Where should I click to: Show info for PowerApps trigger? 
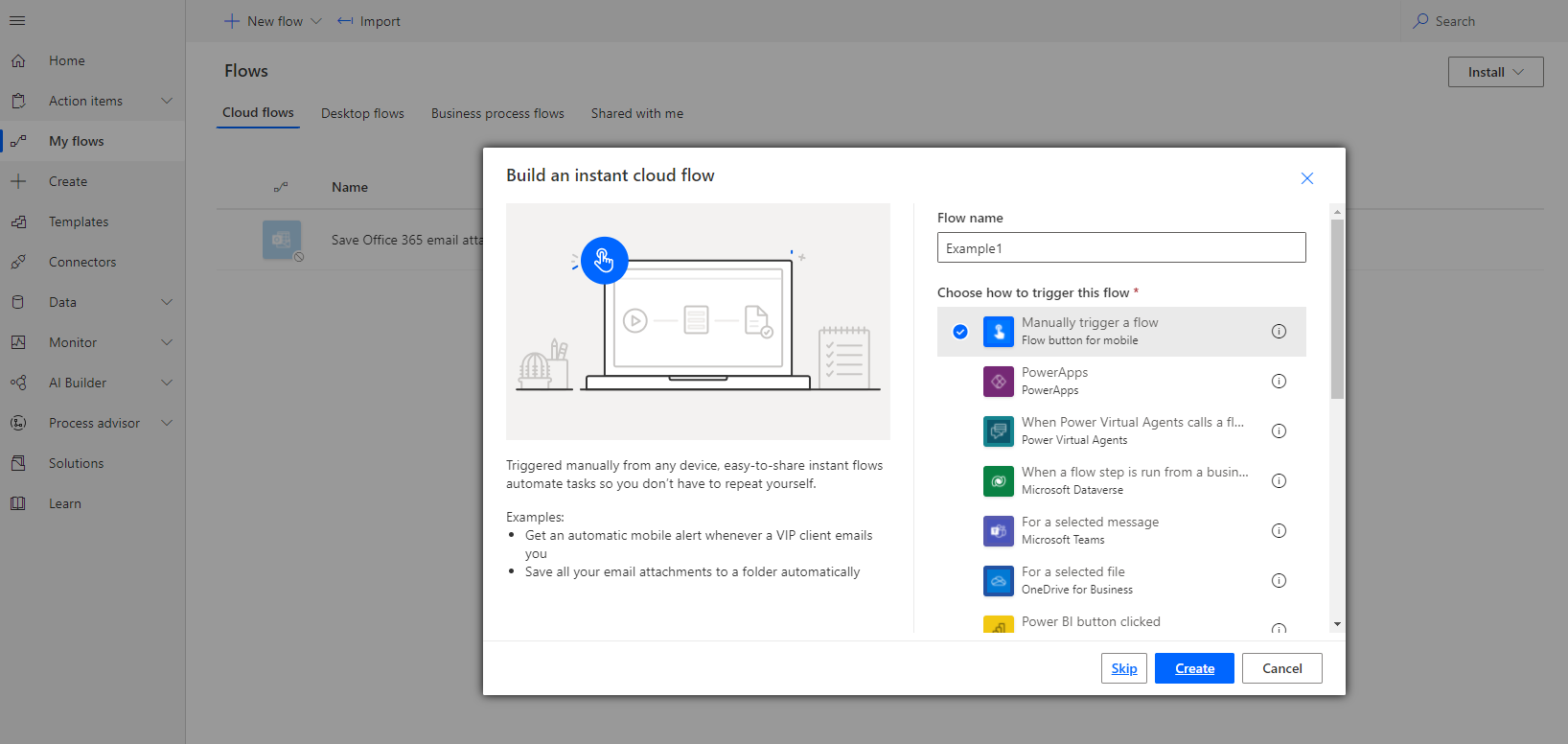pyautogui.click(x=1279, y=382)
